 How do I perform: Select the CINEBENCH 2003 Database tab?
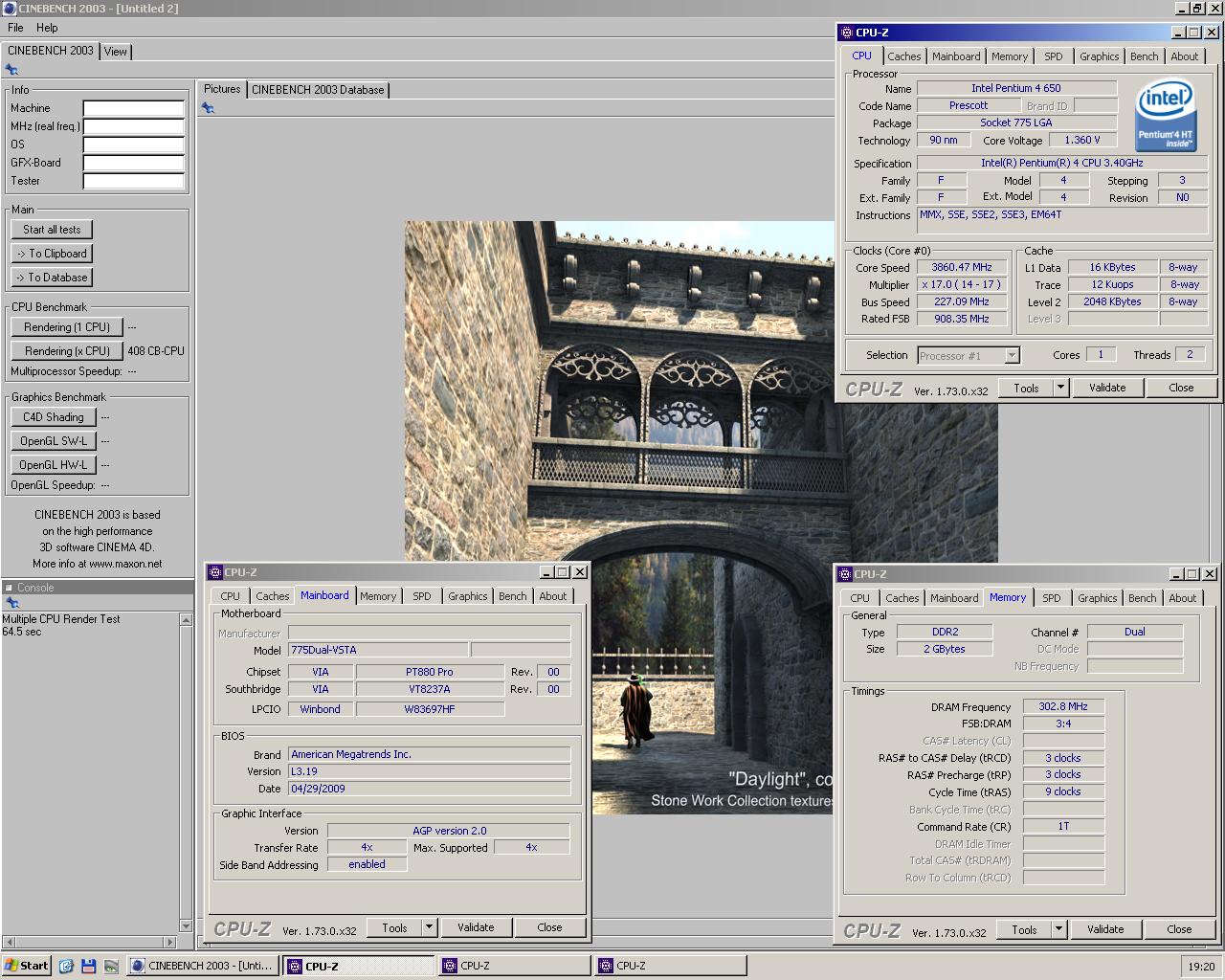pos(318,90)
